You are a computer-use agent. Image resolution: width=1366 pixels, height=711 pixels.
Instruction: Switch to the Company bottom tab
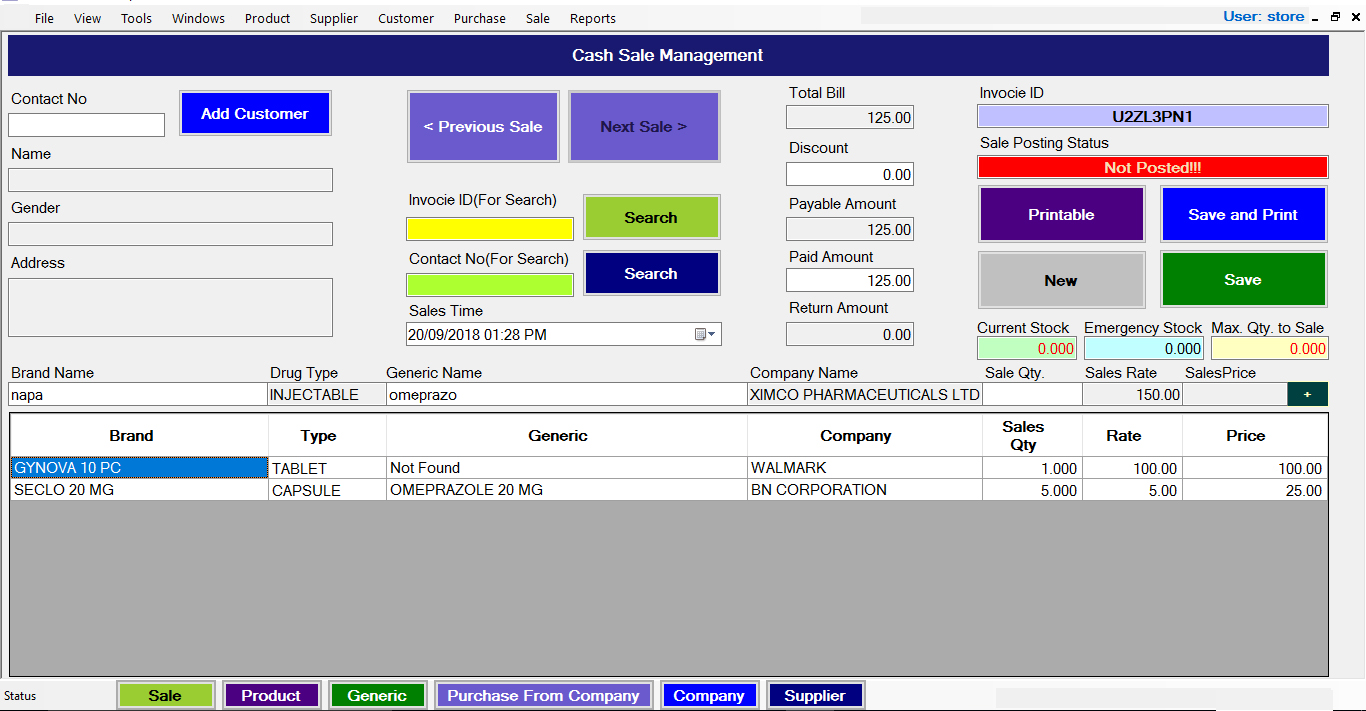[709, 695]
